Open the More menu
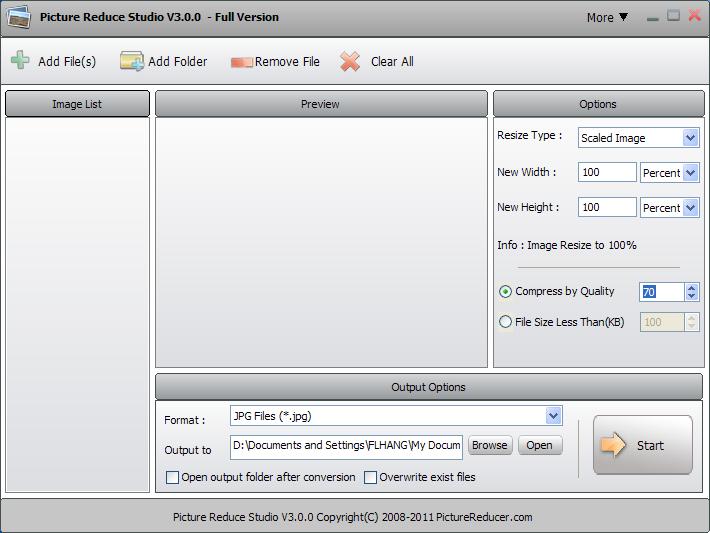 click(607, 17)
